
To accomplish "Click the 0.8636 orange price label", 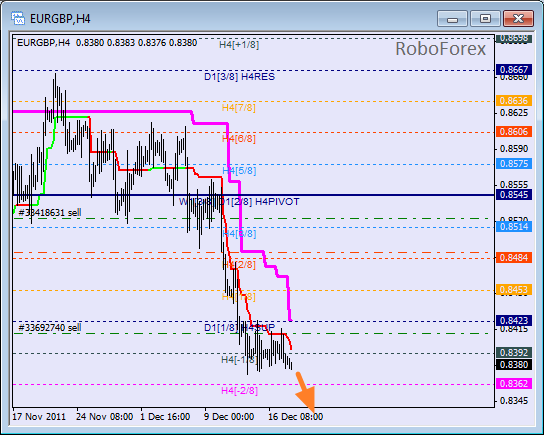I will (x=514, y=101).
